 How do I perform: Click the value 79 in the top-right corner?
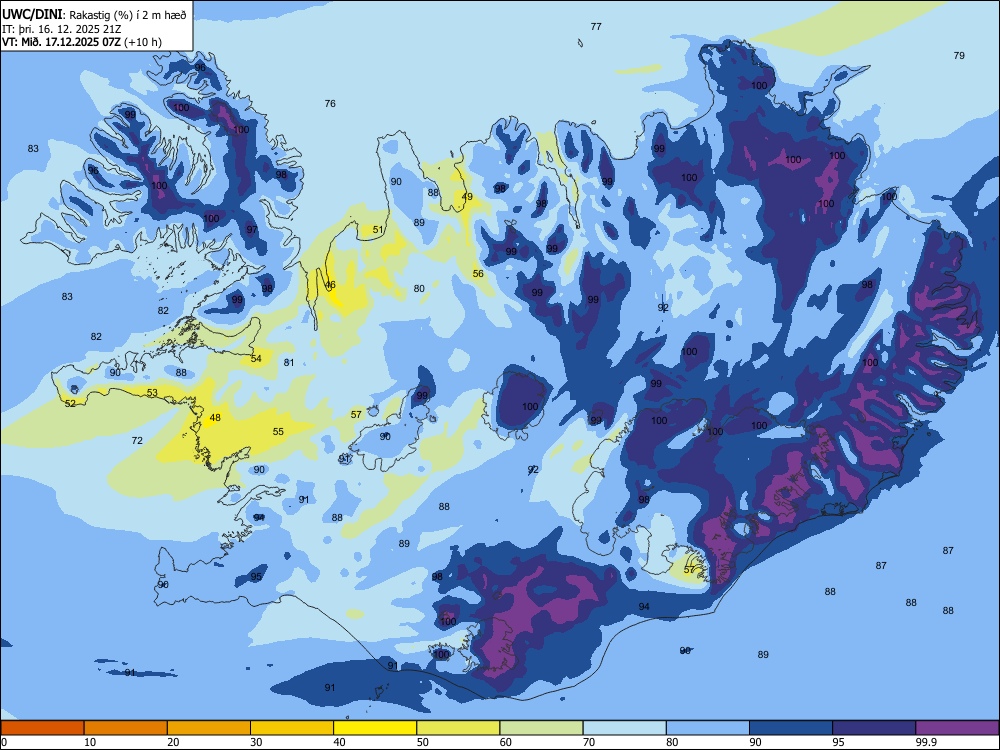pyautogui.click(x=959, y=55)
